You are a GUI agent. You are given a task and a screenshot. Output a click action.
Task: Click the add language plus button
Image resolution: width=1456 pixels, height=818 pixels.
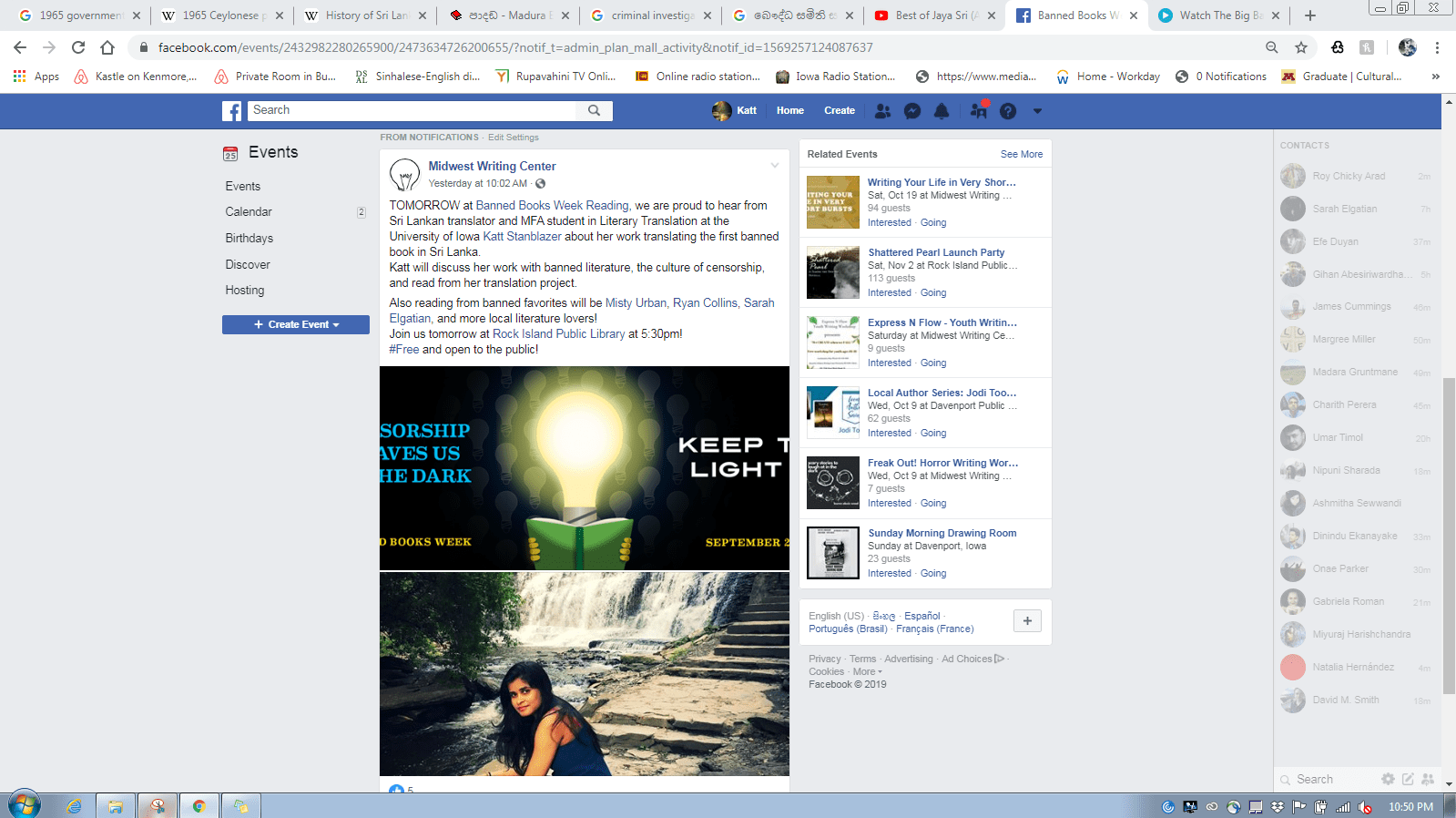pyautogui.click(x=1027, y=620)
